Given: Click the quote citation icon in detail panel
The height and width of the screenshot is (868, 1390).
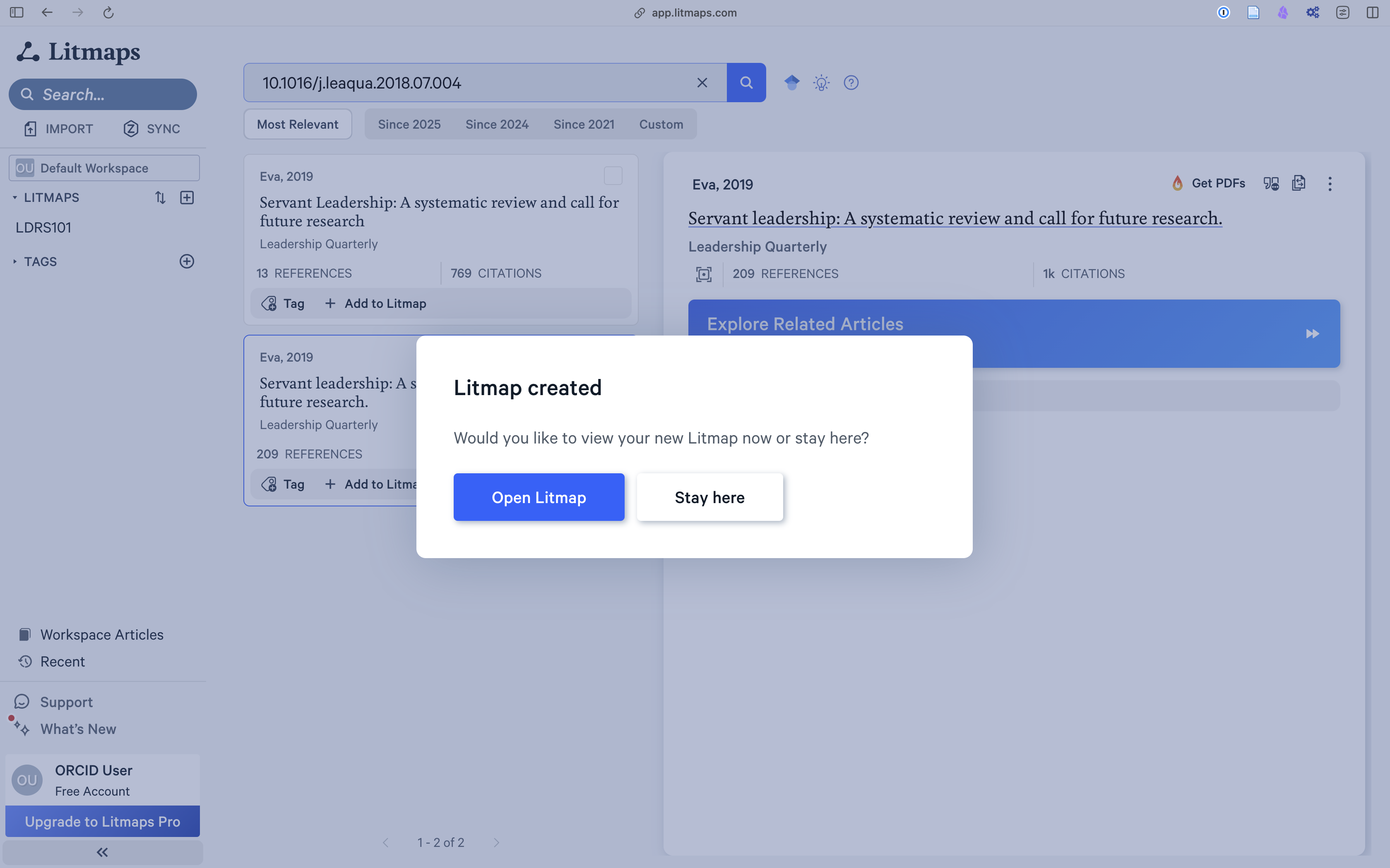Looking at the screenshot, I should [x=1271, y=183].
